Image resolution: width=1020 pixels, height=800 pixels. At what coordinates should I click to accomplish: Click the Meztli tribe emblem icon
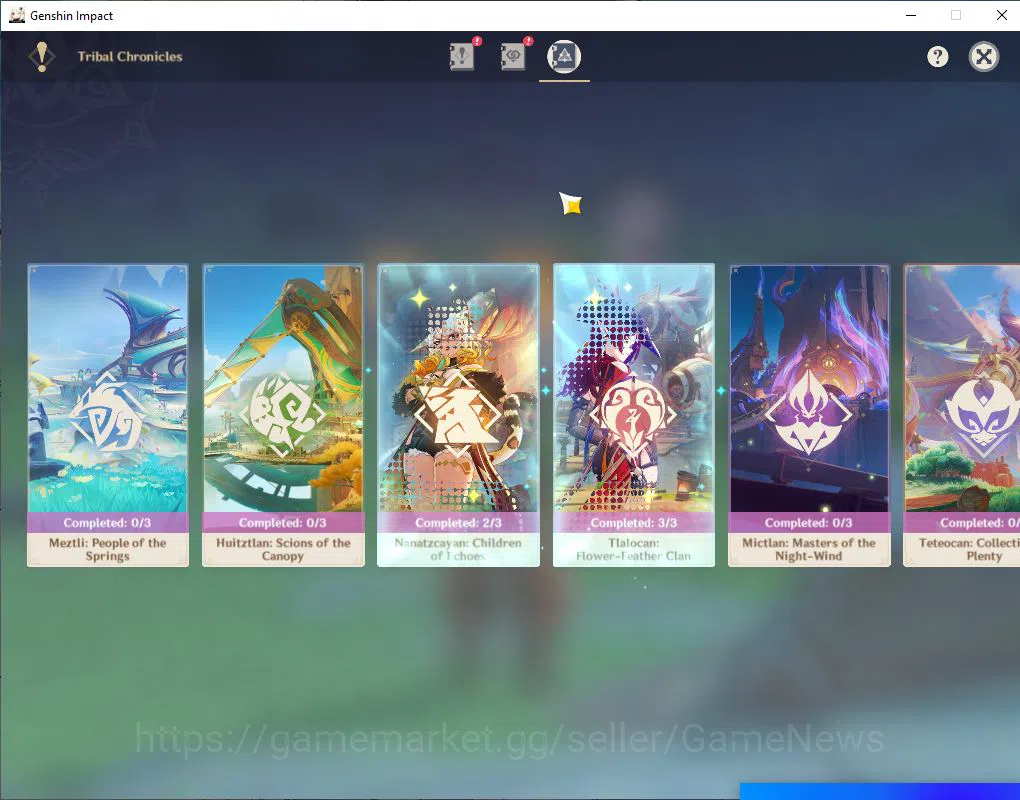[x=107, y=415]
